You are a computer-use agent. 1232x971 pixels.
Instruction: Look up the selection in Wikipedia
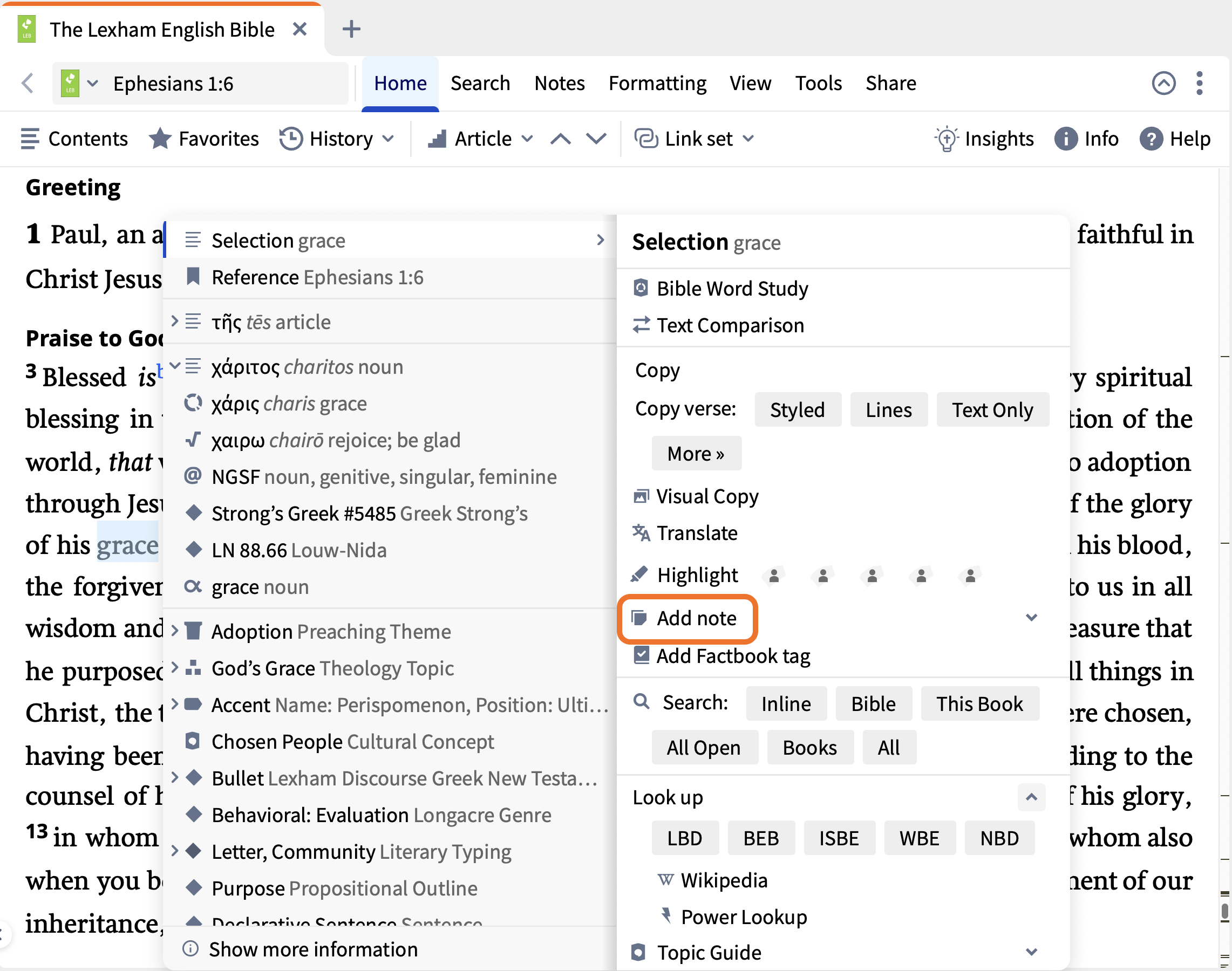point(713,880)
